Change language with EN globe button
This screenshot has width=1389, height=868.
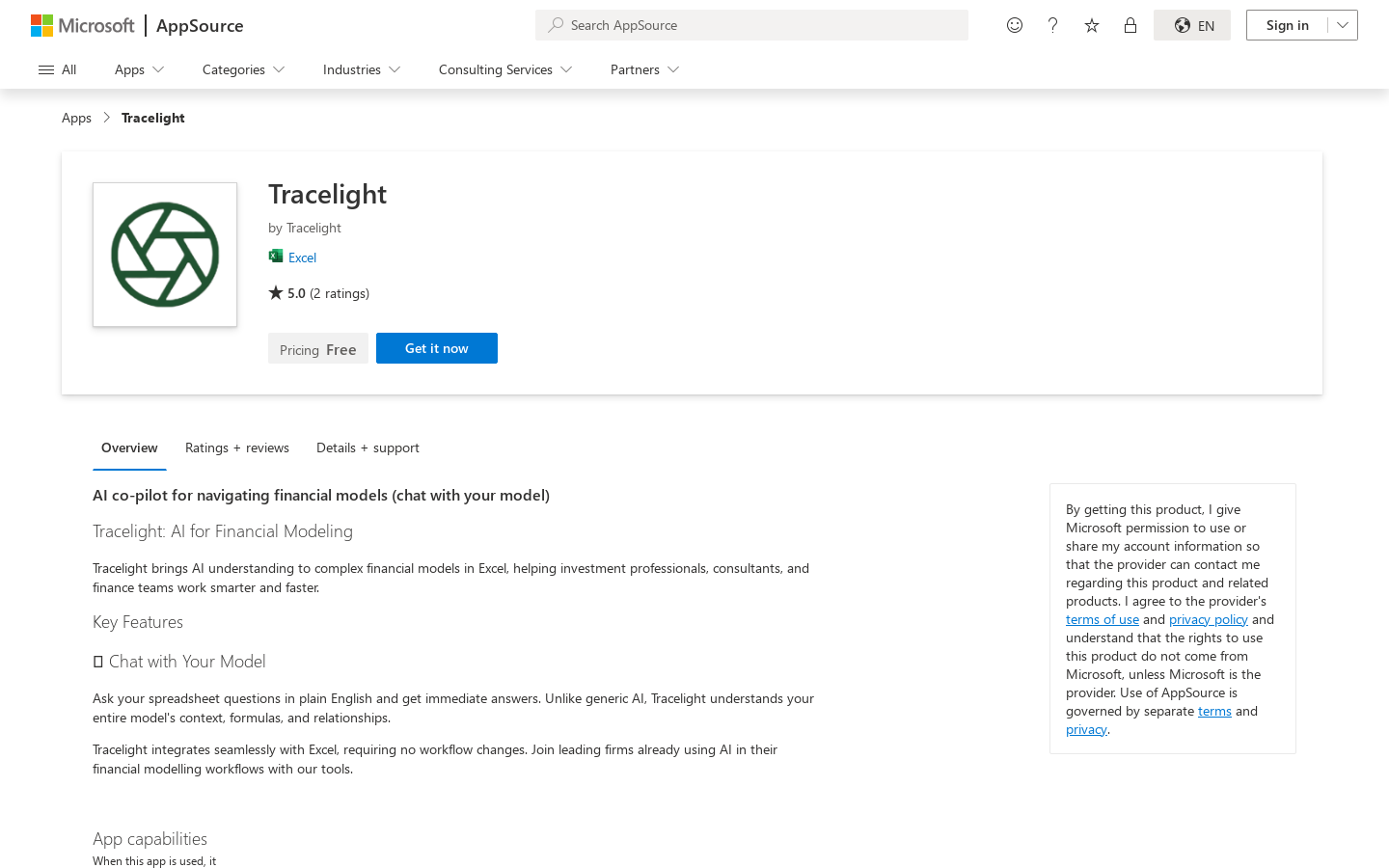tap(1192, 25)
